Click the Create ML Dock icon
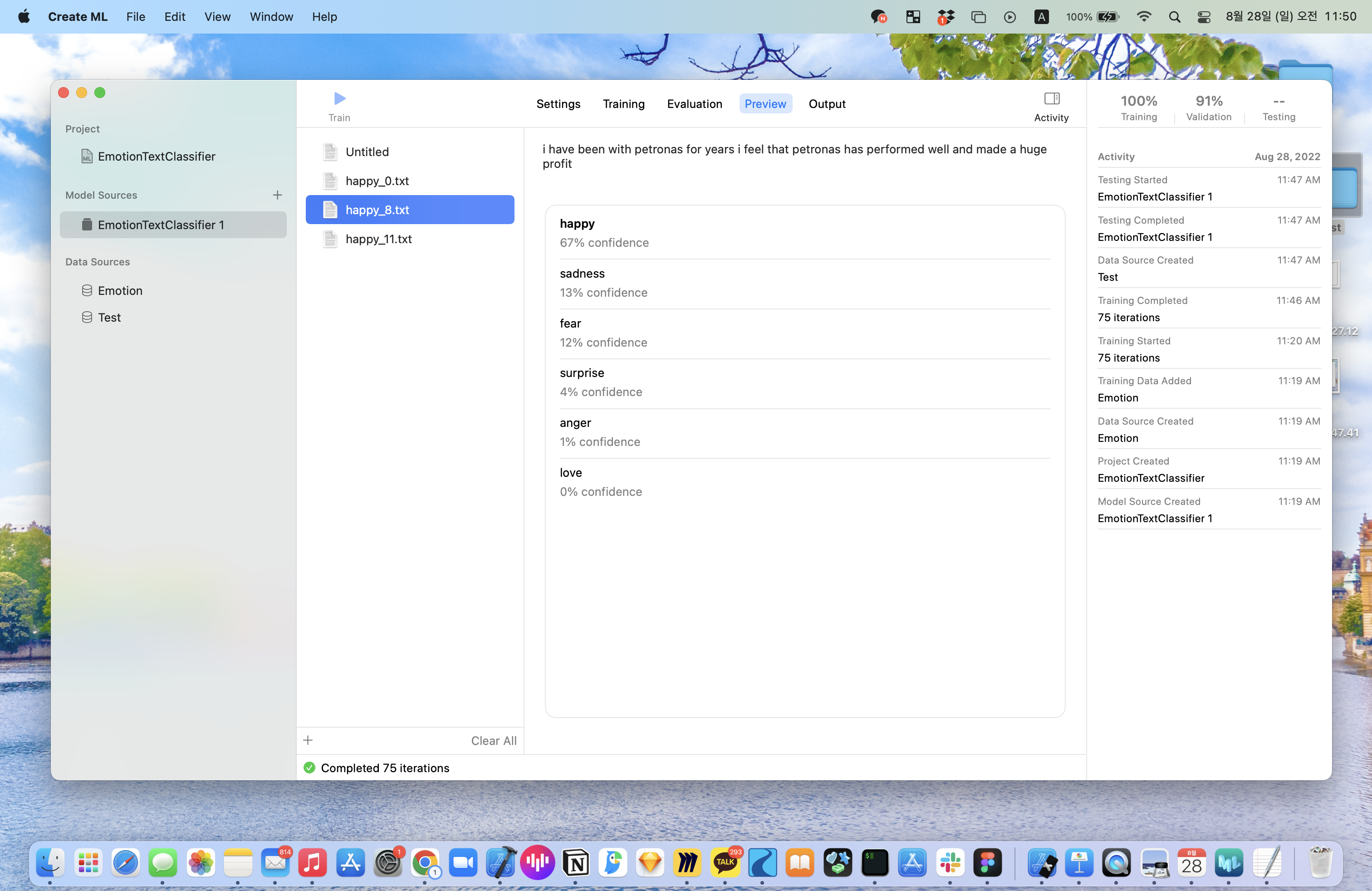This screenshot has width=1372, height=891. (x=1229, y=863)
